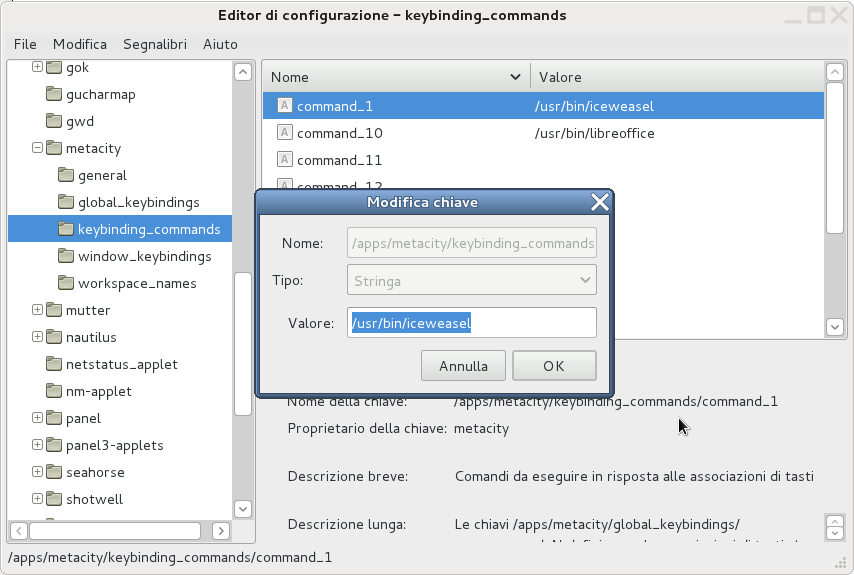Viewport: 854px width, 575px height.
Task: Open the File menu
Action: click(25, 44)
